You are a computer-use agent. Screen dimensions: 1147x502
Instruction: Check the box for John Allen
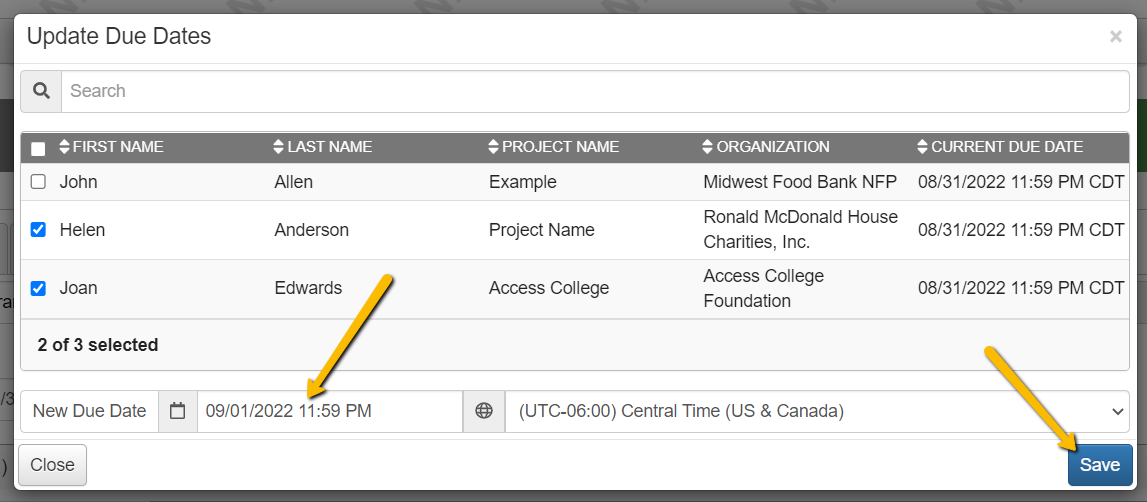[38, 182]
